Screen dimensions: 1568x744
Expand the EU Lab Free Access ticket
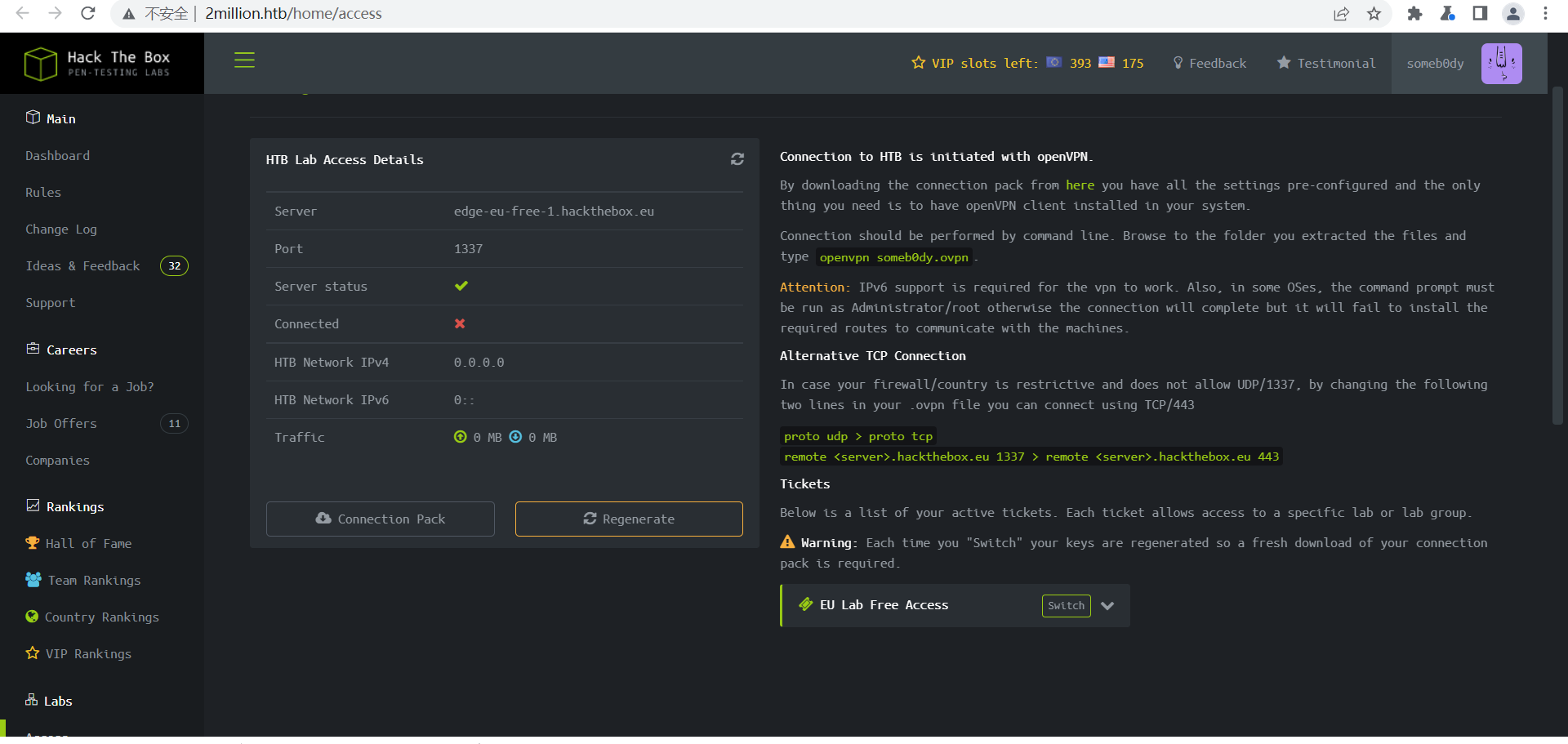(x=1108, y=605)
